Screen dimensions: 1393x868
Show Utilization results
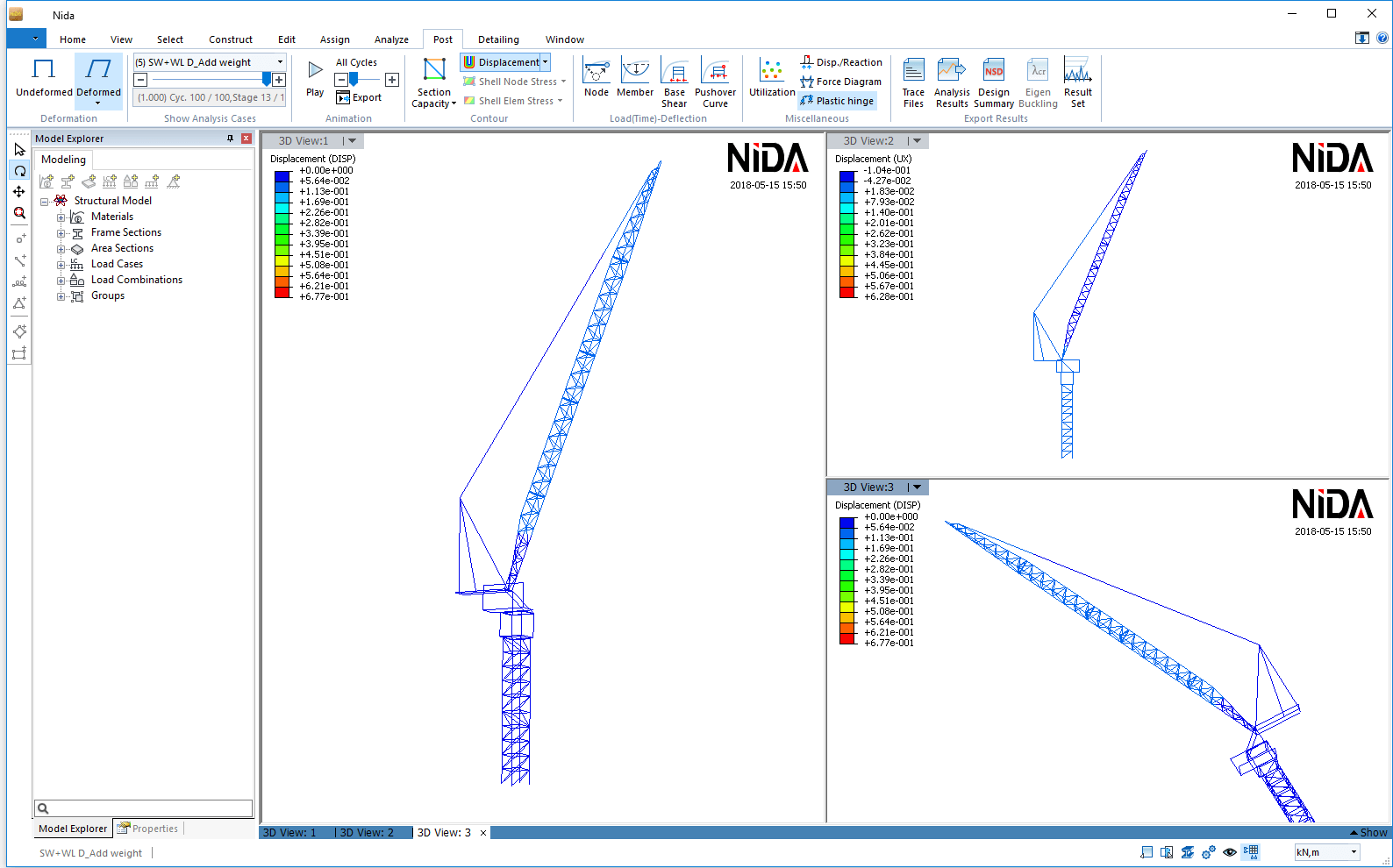tap(772, 78)
